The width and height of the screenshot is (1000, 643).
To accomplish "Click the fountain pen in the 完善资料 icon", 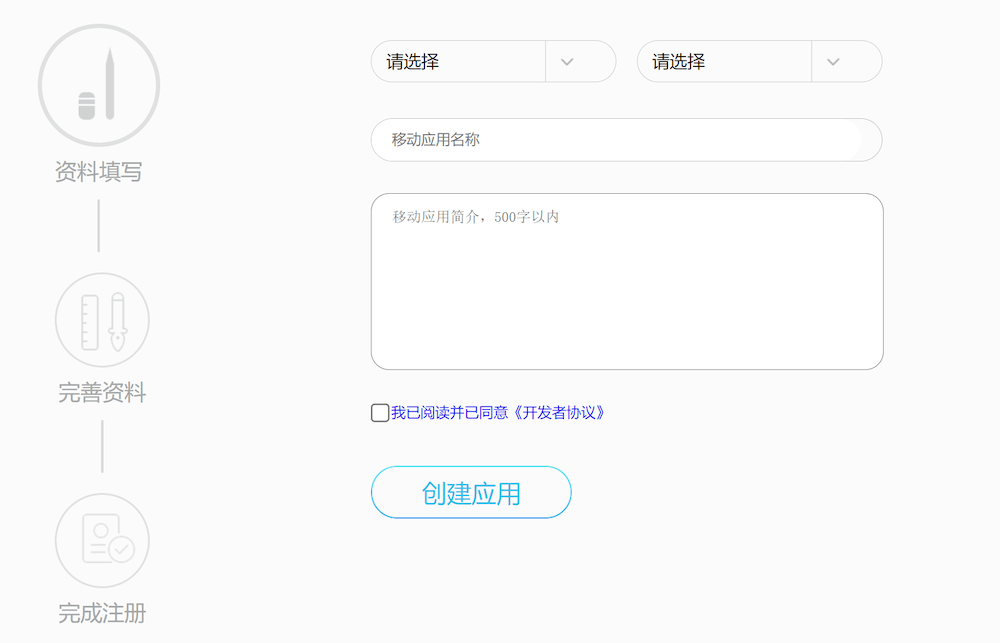I will (117, 321).
